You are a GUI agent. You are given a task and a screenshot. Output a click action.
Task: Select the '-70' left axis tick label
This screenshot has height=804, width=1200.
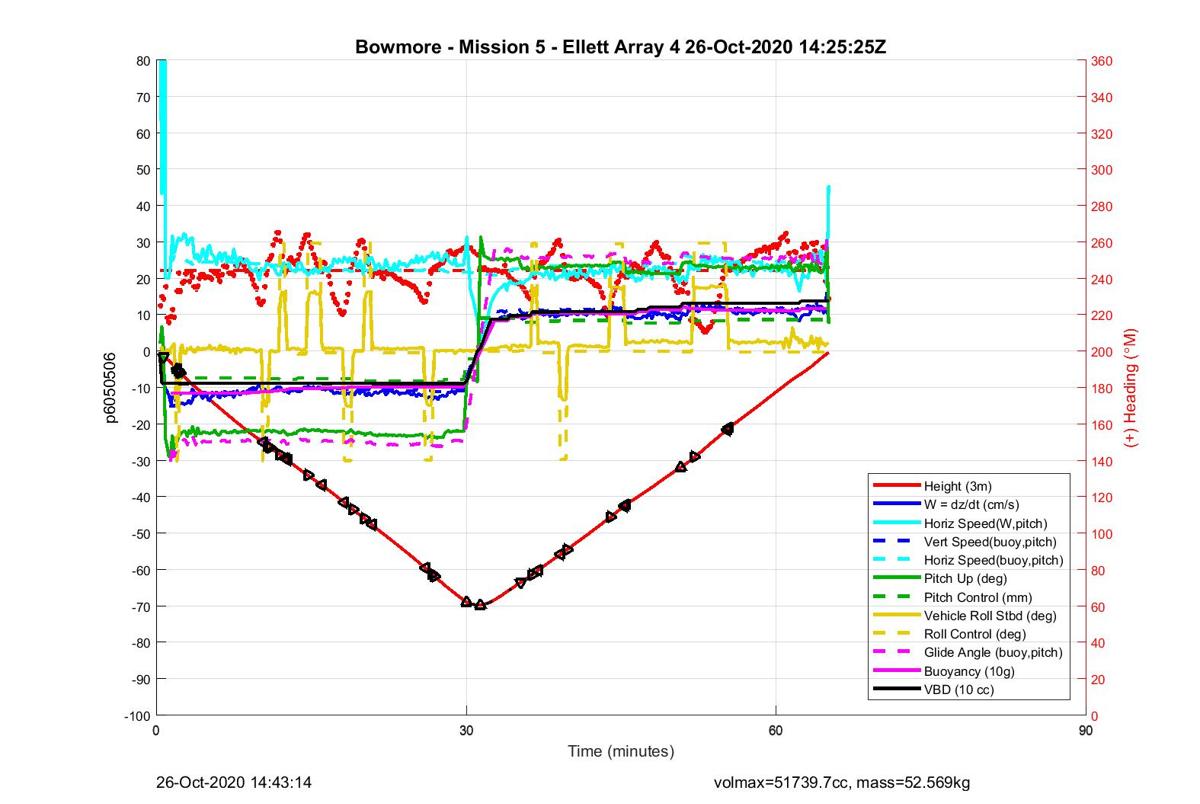141,606
